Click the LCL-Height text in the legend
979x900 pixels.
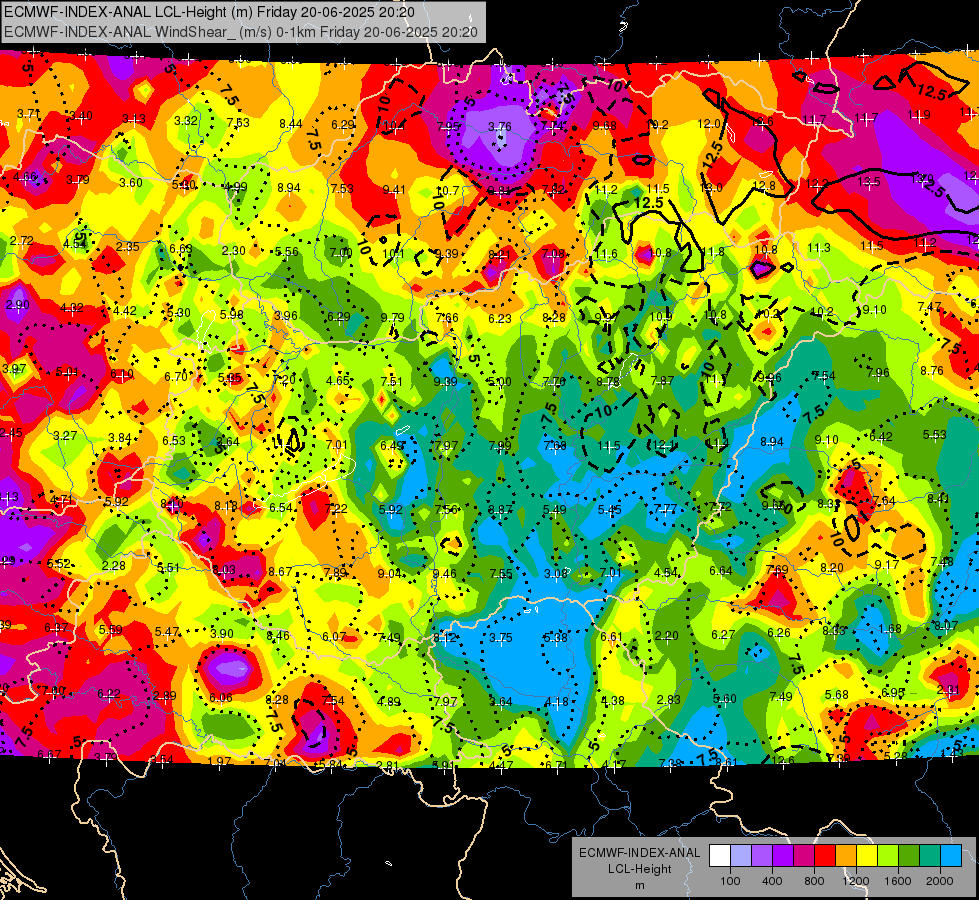coord(639,869)
